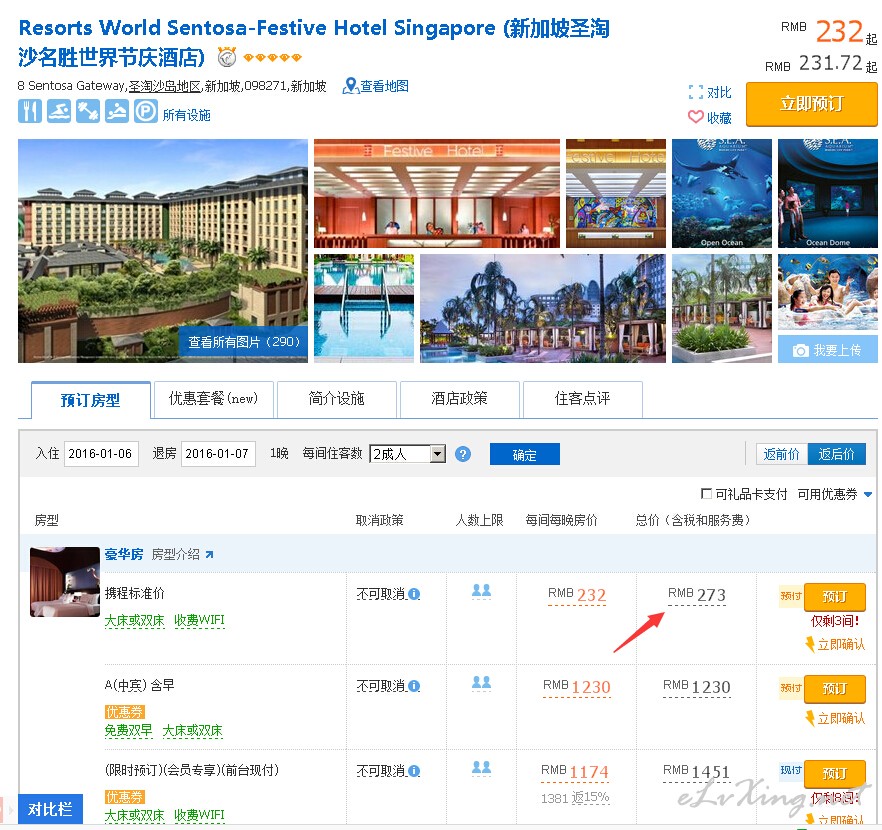Click 预订 button for RMB 273 room
The image size is (882, 830).
tap(835, 596)
